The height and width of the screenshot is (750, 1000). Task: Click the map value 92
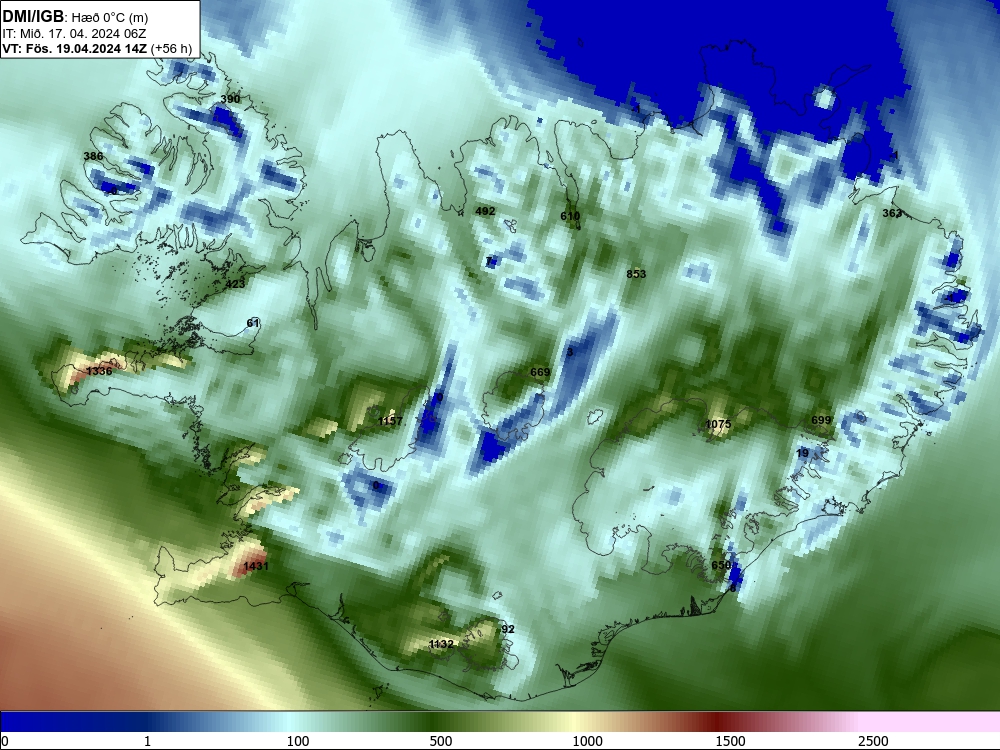pyautogui.click(x=508, y=629)
